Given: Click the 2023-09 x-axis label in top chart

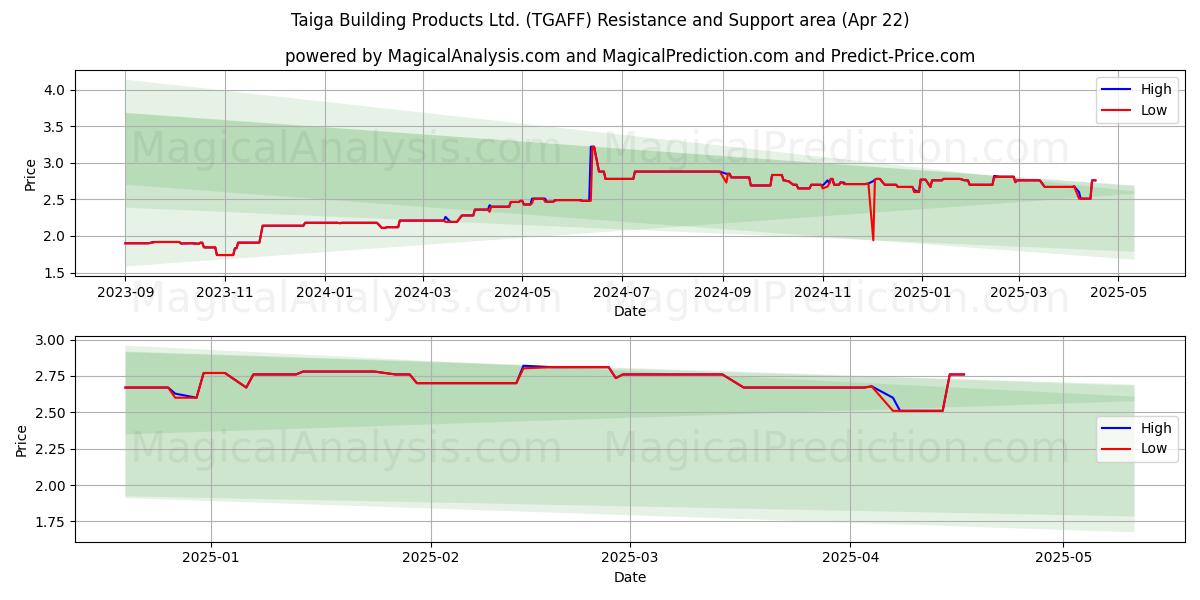Looking at the screenshot, I should pyautogui.click(x=125, y=292).
